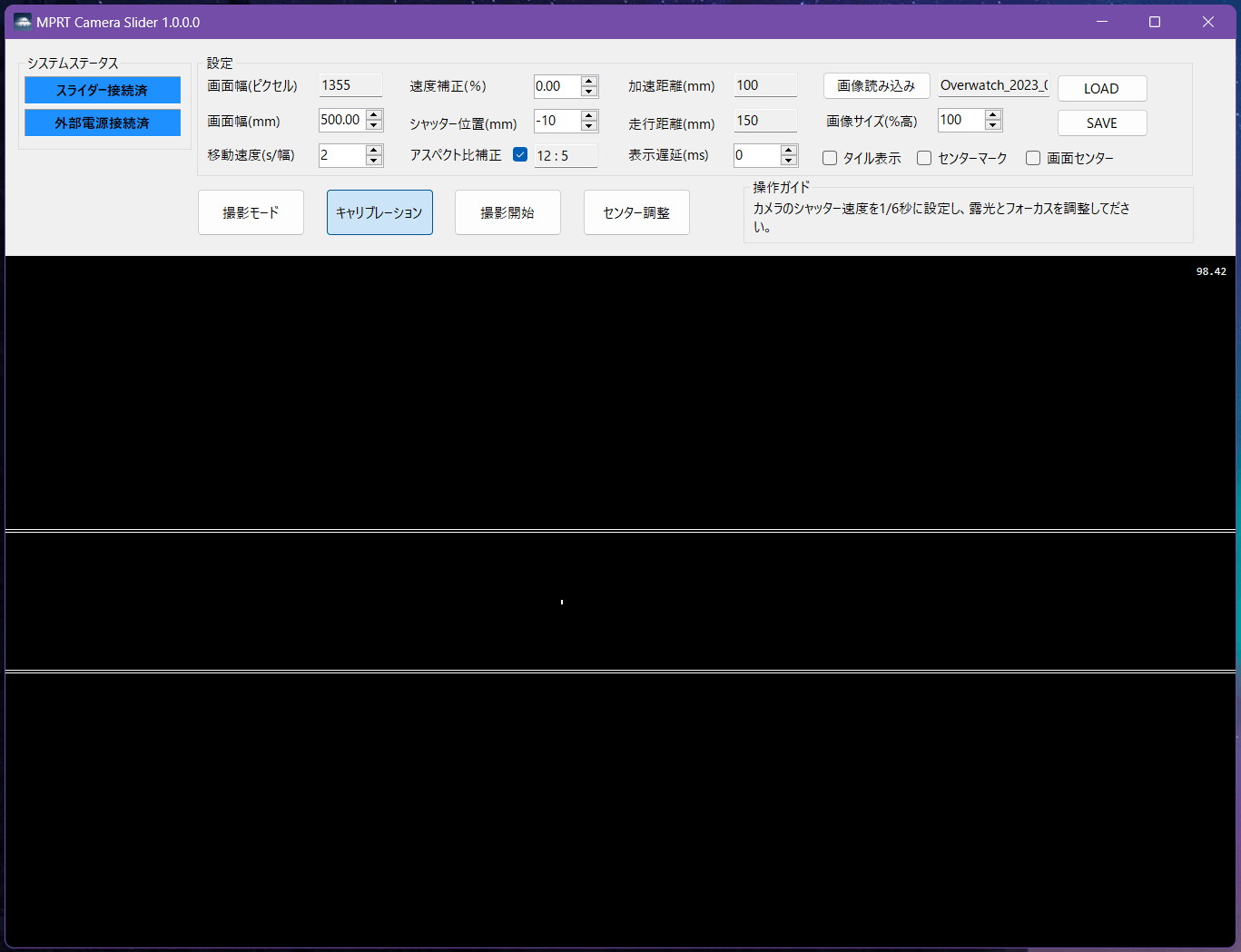Click the 12 : 5 aspect ratio field
Screen dimensions: 1241x952
(566, 156)
